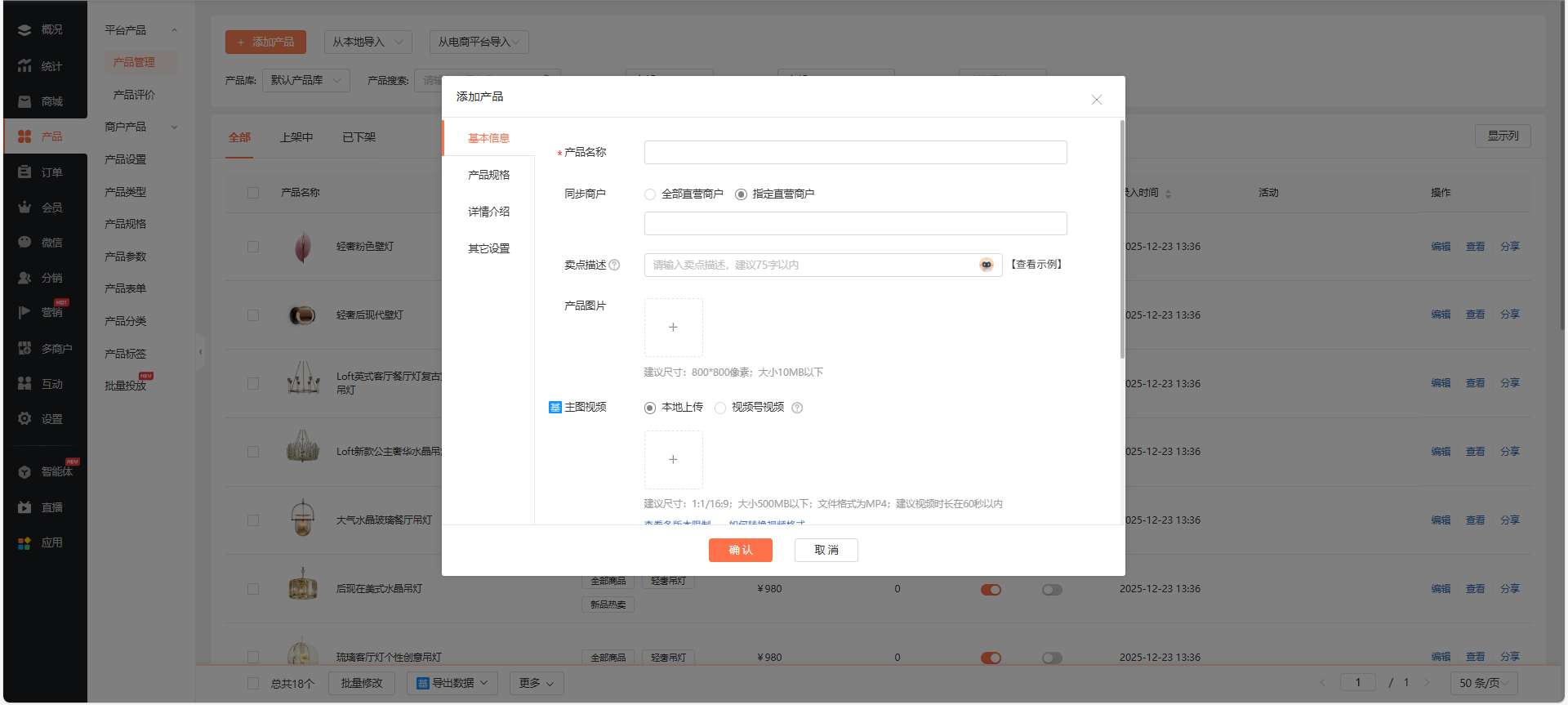Viewport: 1568px width, 705px height.
Task: Open the 商城 mall icon in sidebar
Action: (x=24, y=101)
